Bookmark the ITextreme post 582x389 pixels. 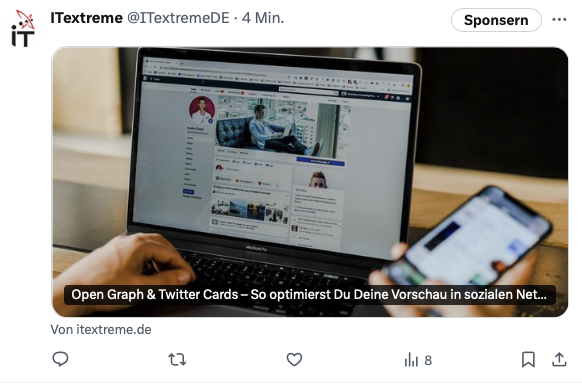coord(528,359)
